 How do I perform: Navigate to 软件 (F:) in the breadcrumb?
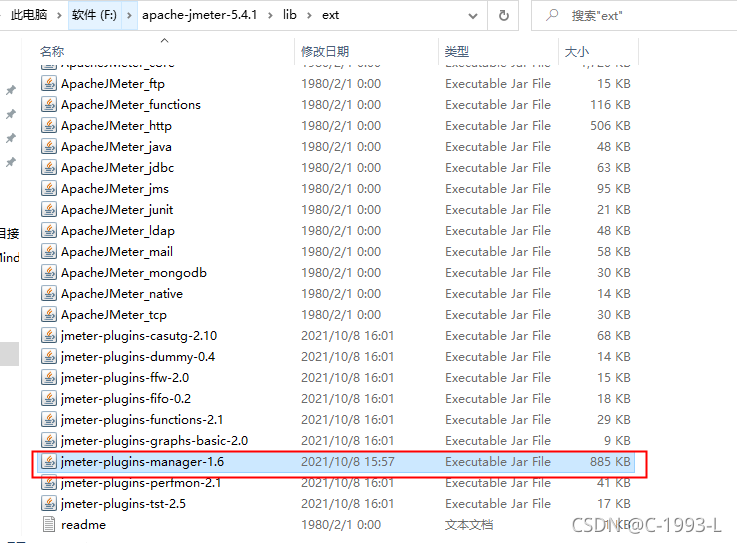(x=94, y=15)
